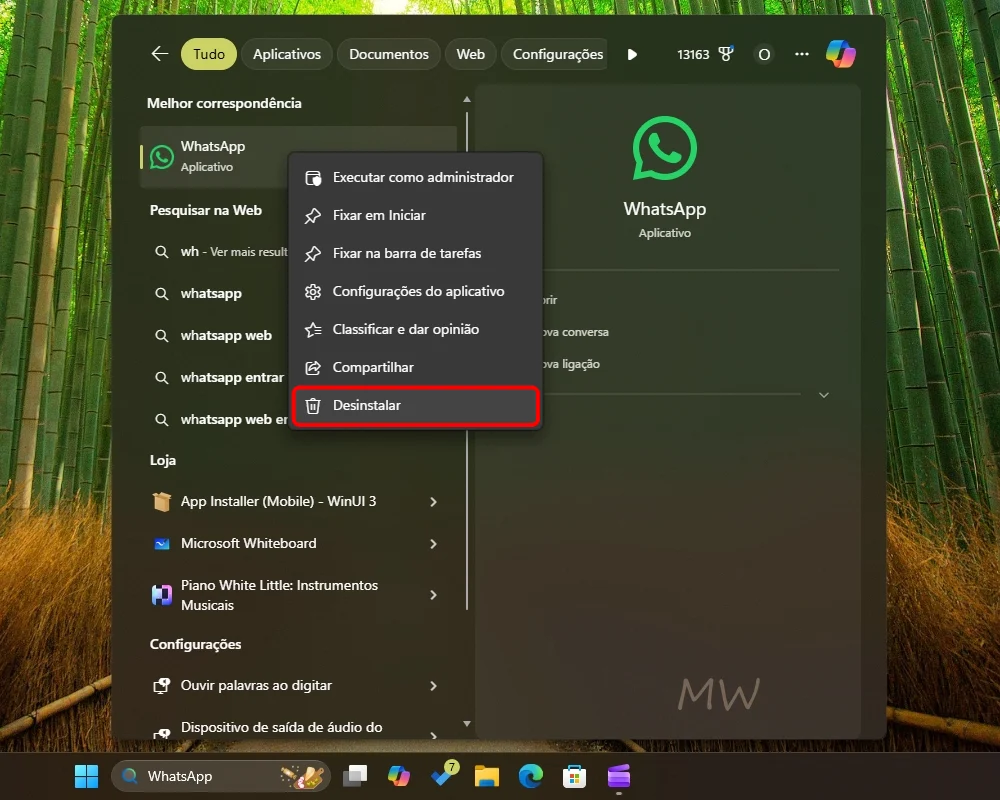1000x800 pixels.
Task: Choose Classificar e dar opinião
Action: tap(415, 329)
